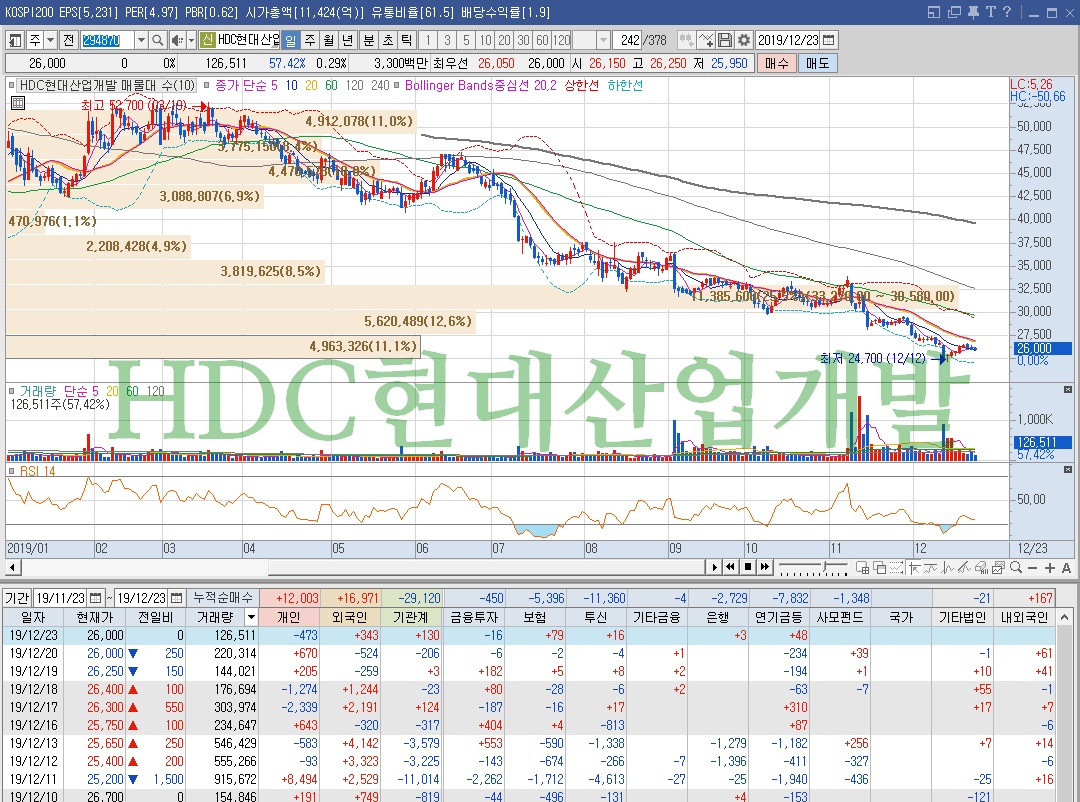The image size is (1080, 802).
Task: Collapse table with up chevron
Action: (x=1064, y=617)
